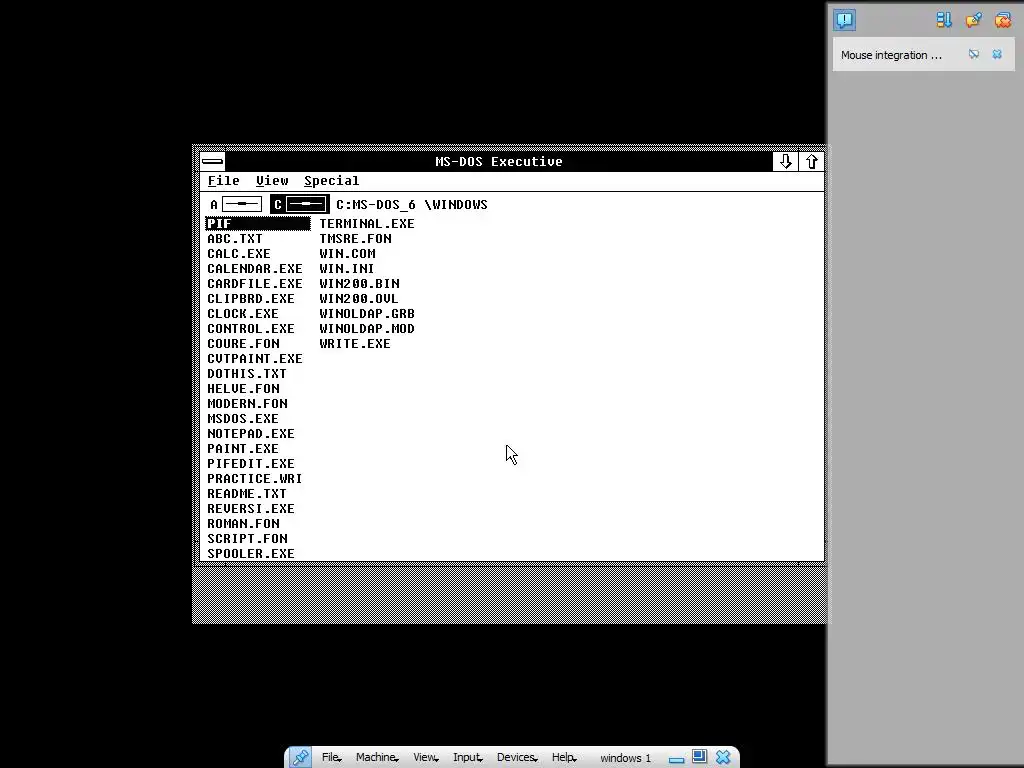Select WRITE.EXE file

pos(355,344)
